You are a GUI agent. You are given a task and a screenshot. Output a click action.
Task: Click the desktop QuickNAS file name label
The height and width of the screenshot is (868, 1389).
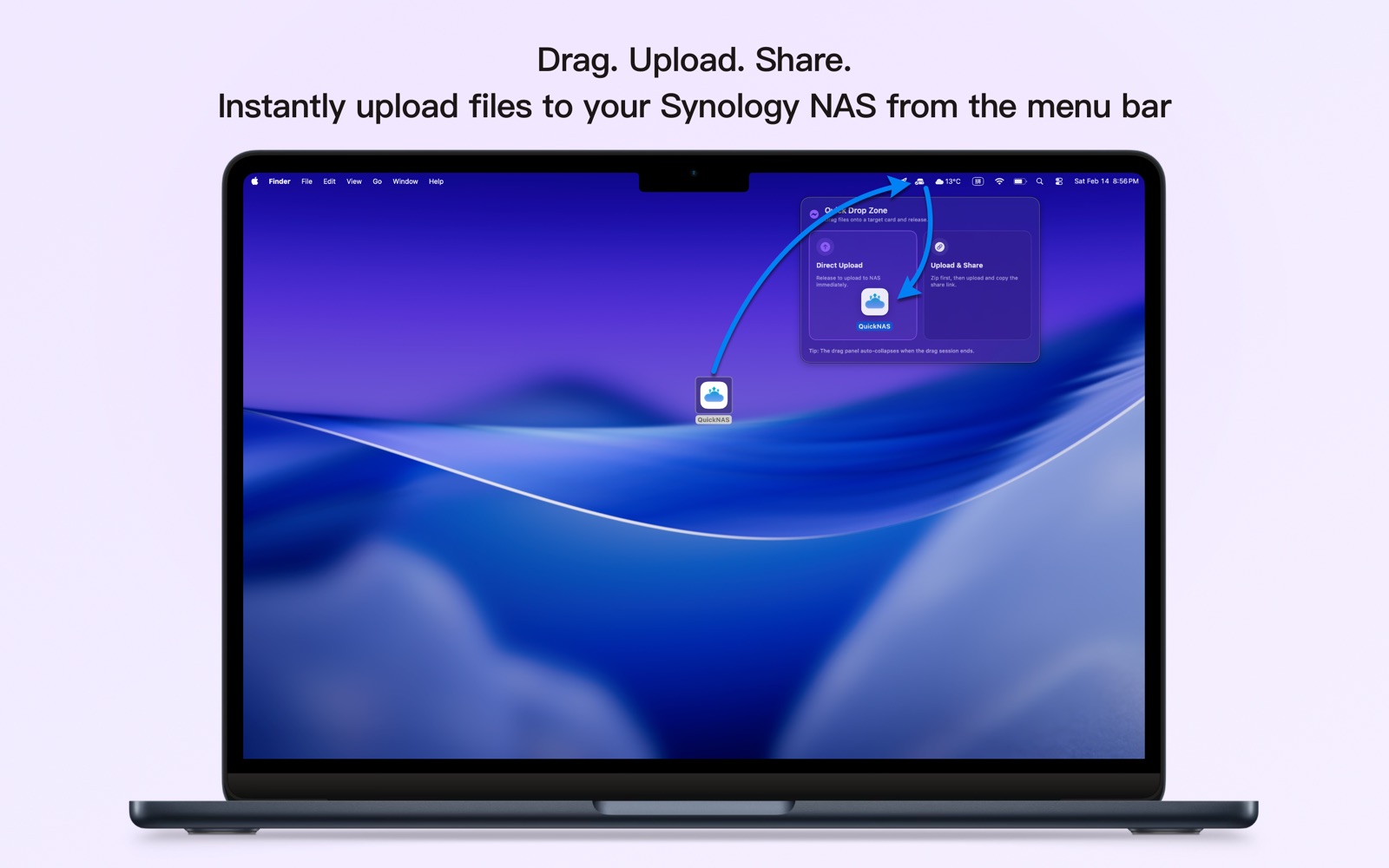pos(714,420)
